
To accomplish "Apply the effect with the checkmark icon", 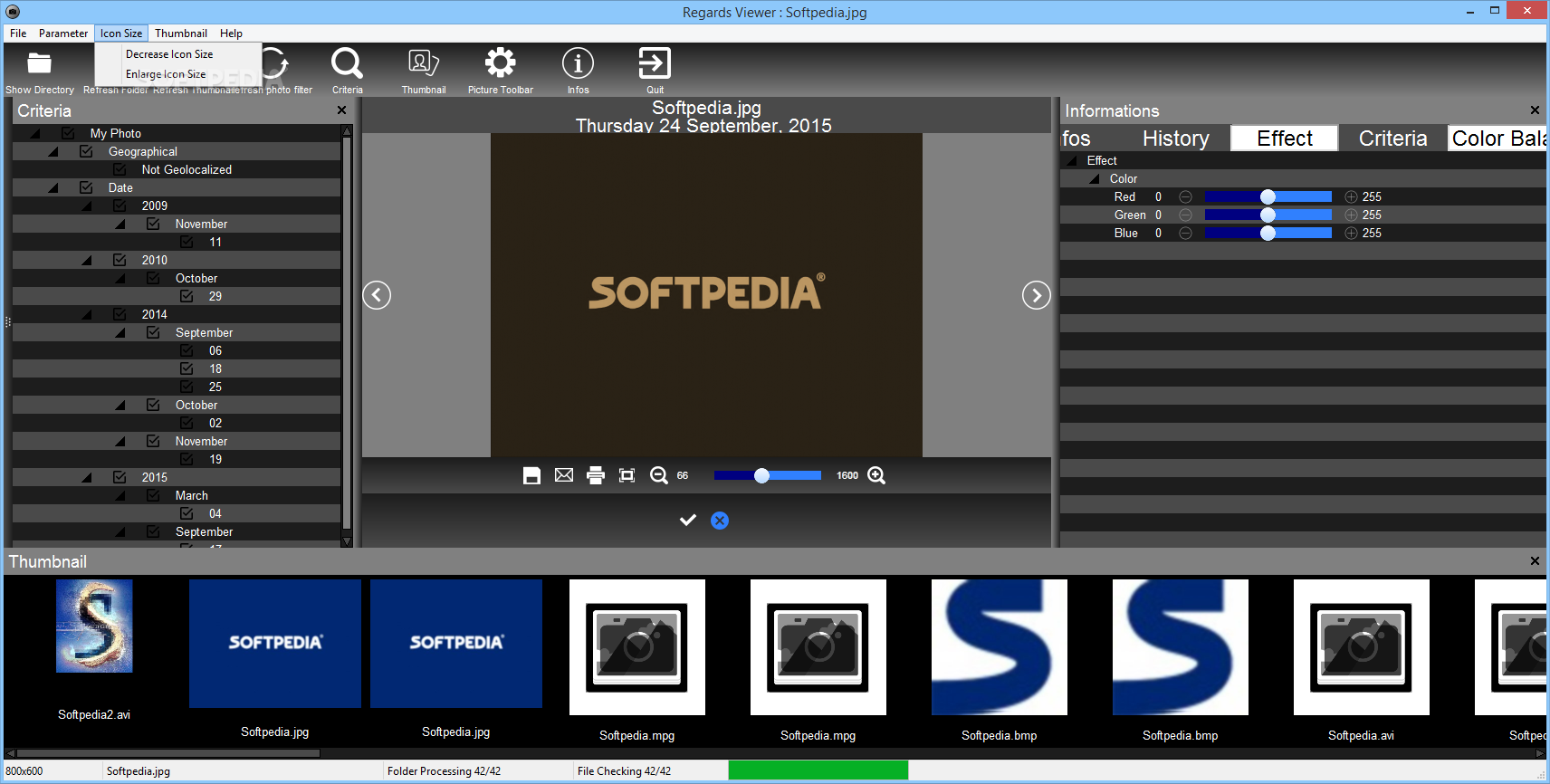I will coord(688,521).
